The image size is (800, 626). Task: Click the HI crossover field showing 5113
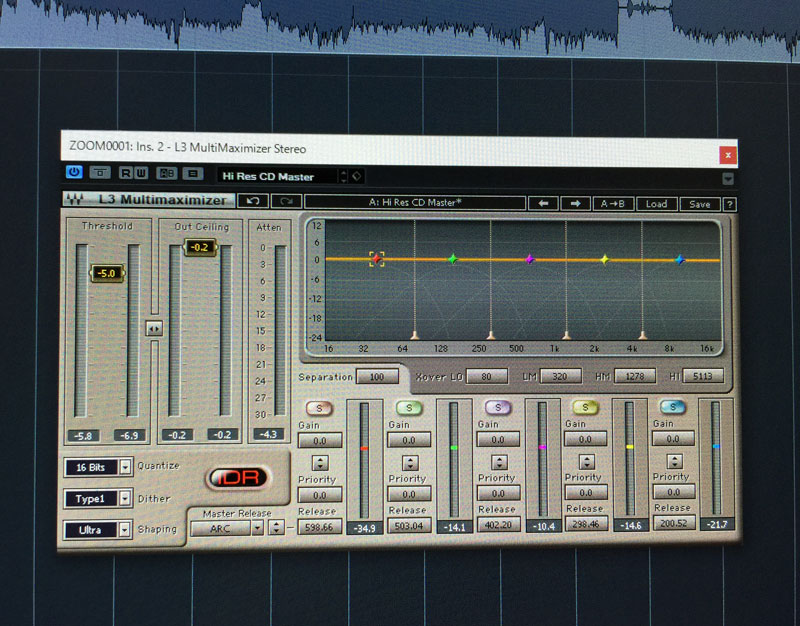click(703, 376)
